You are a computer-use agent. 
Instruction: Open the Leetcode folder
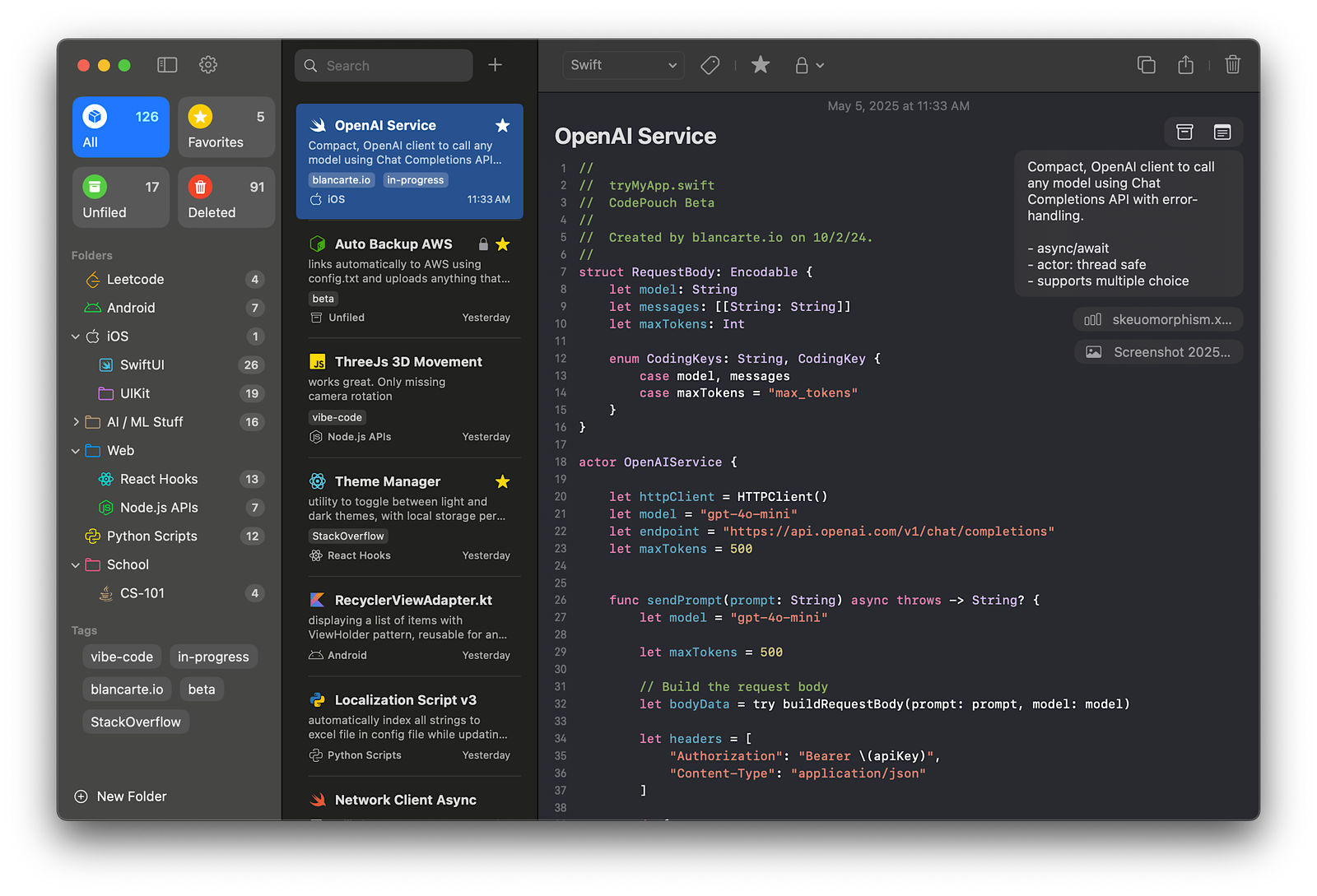coord(170,280)
